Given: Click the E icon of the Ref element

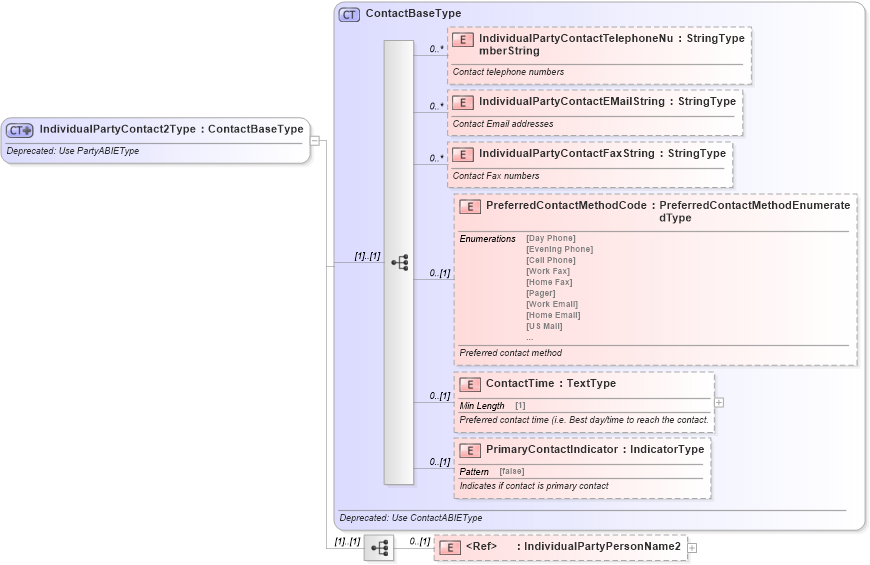Looking at the screenshot, I should (x=450, y=548).
